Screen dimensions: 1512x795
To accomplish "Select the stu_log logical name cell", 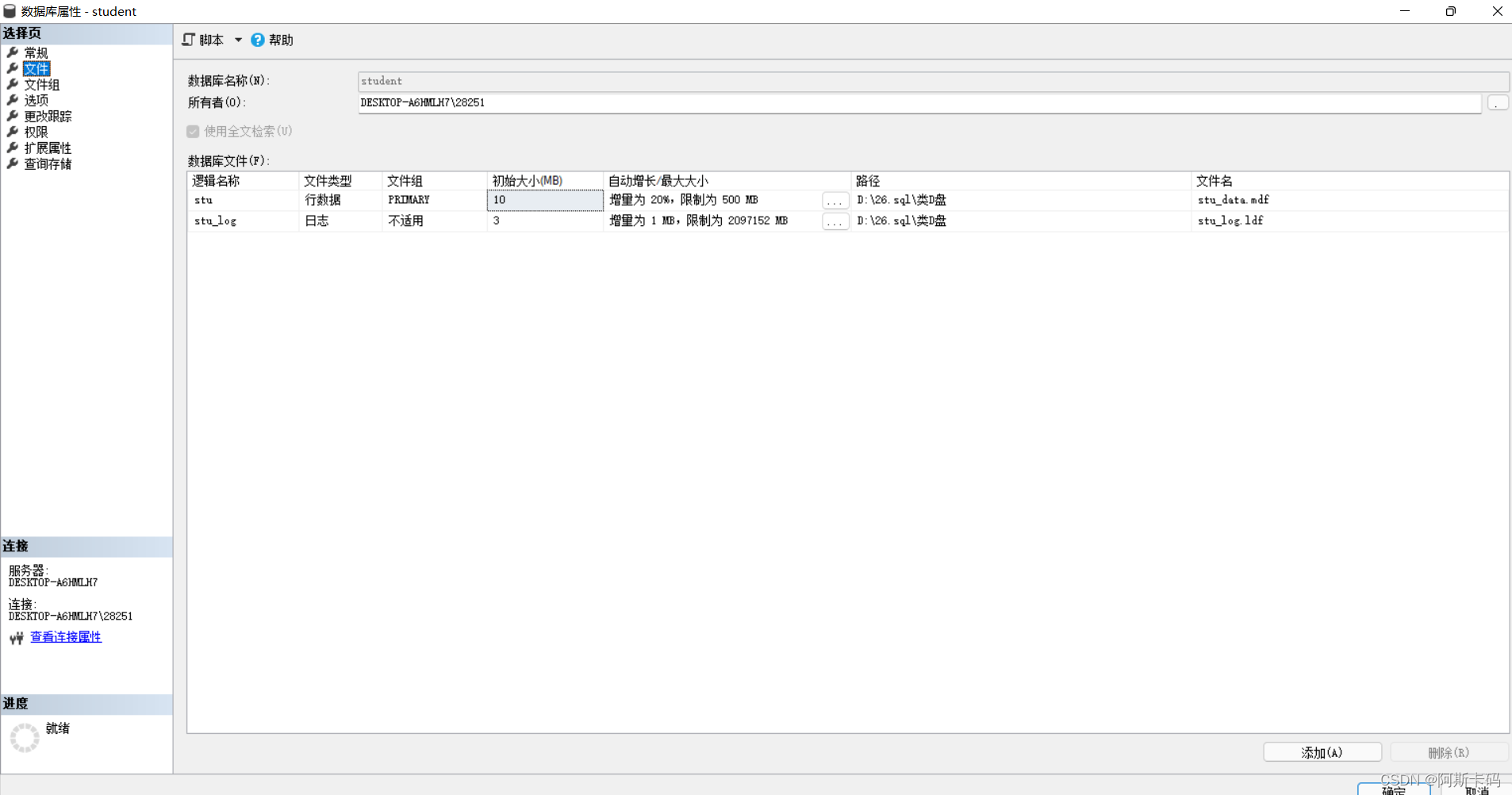I will [x=244, y=221].
